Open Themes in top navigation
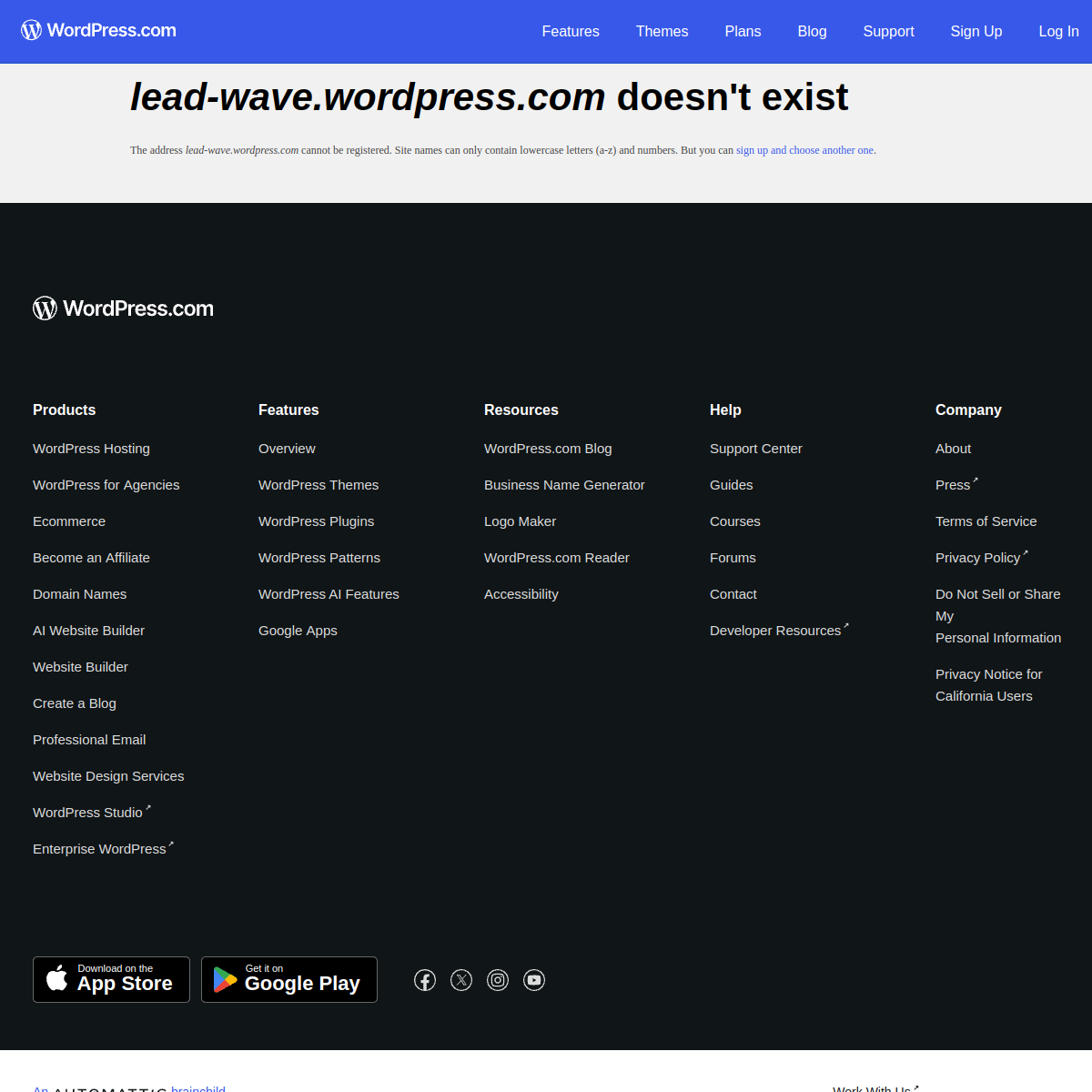Viewport: 1092px width, 1092px height. [662, 32]
